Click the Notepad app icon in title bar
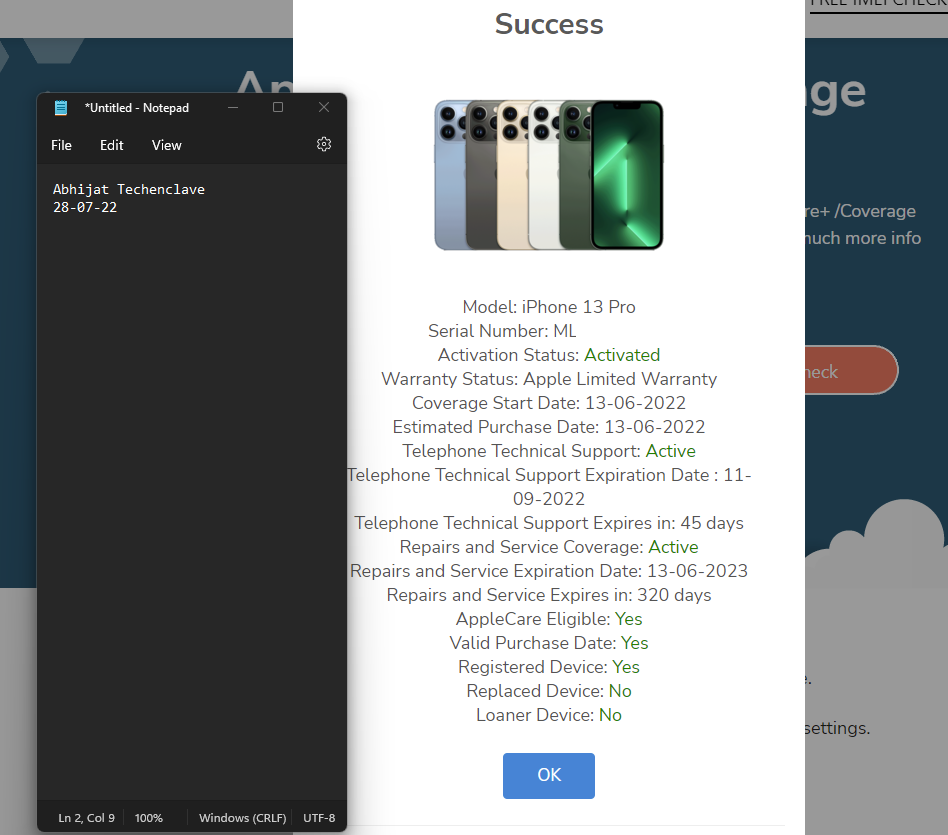 61,108
